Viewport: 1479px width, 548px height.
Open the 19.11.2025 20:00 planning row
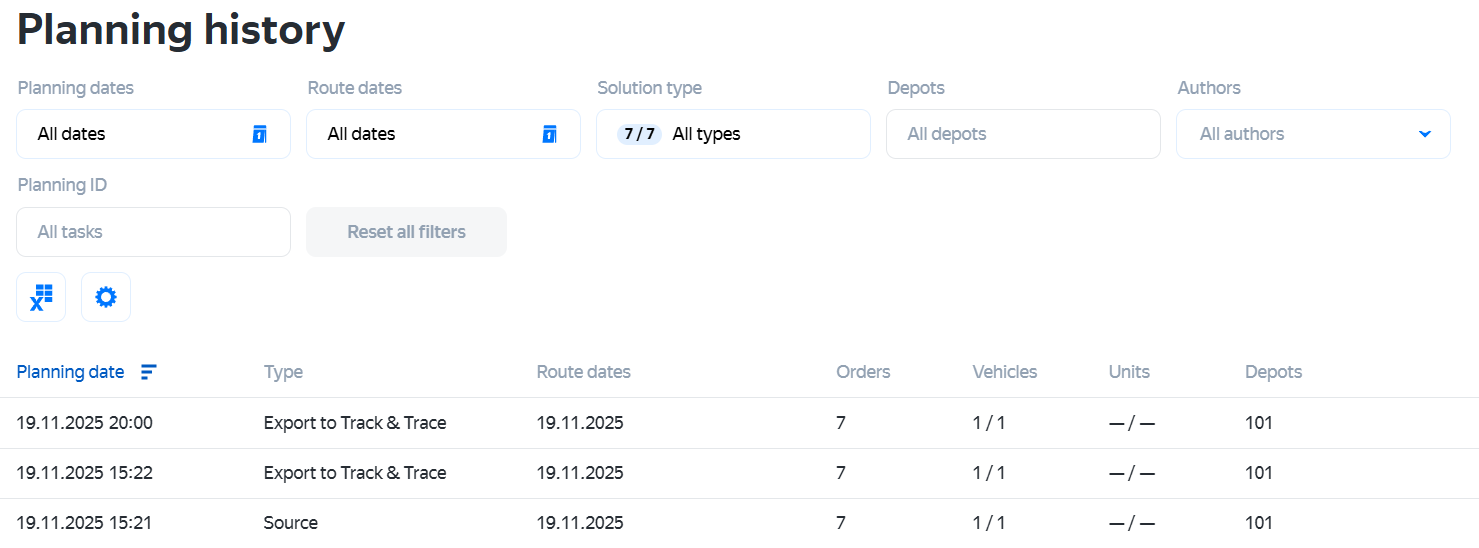84,423
